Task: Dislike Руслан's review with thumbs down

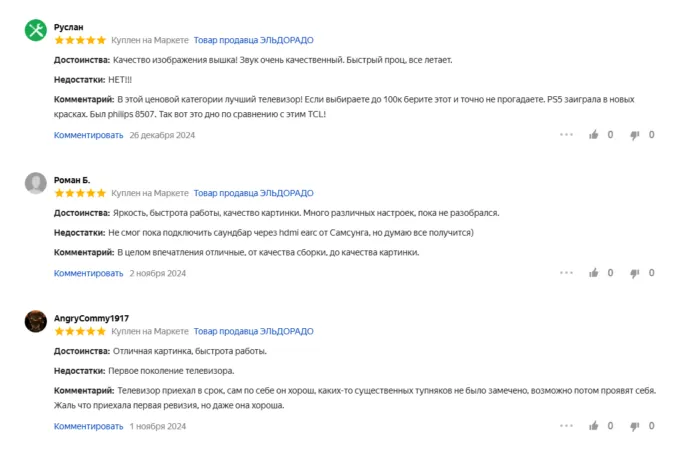Action: click(634, 135)
